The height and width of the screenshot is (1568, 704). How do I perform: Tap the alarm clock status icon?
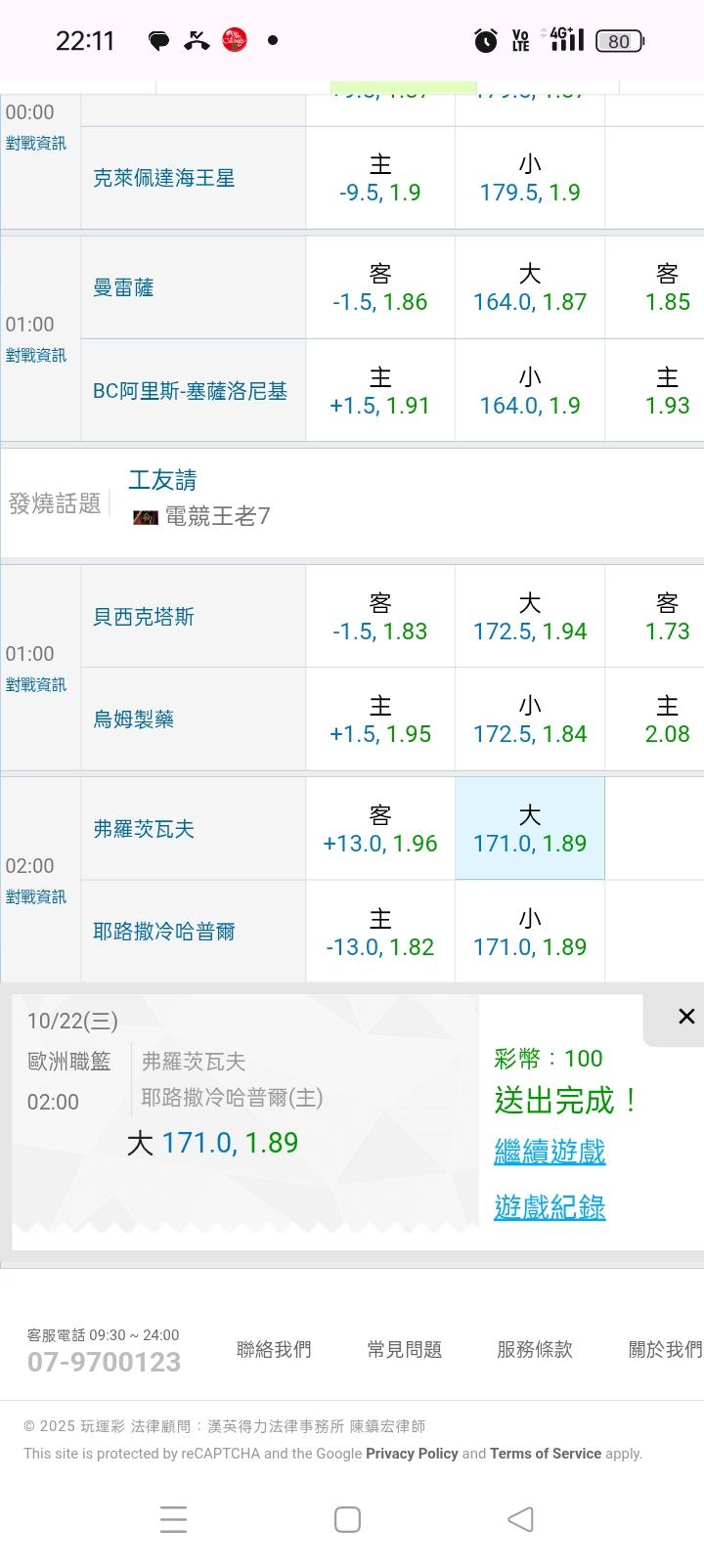[x=485, y=41]
